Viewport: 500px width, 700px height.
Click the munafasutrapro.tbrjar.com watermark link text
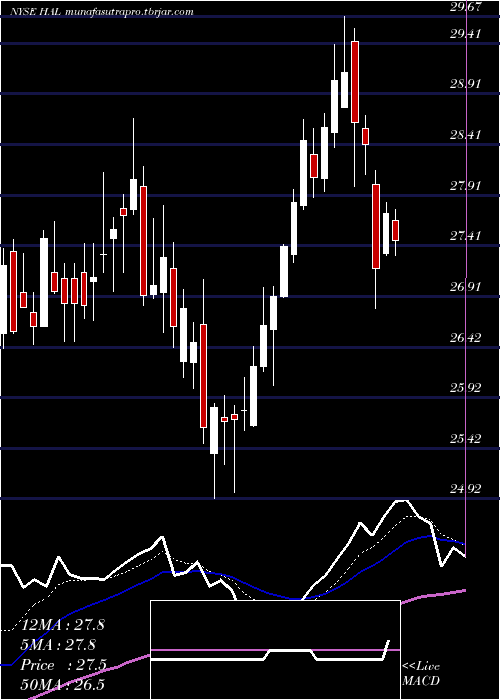pos(129,12)
